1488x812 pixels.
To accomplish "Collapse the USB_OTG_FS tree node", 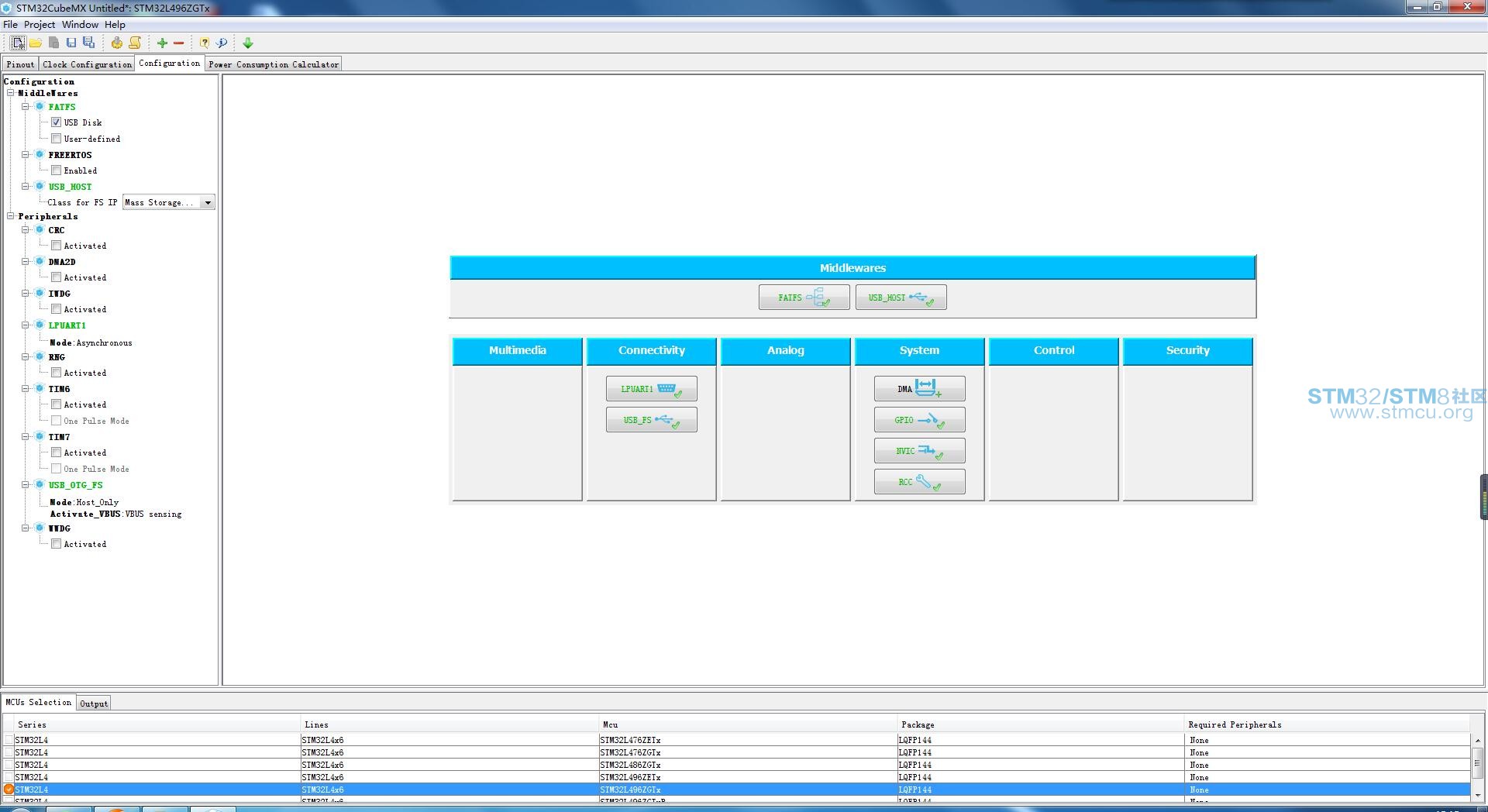I will click(x=25, y=484).
